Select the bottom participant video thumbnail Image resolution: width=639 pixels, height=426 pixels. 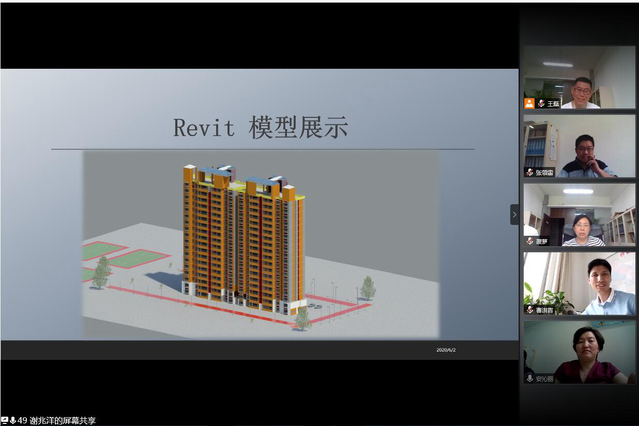click(578, 352)
